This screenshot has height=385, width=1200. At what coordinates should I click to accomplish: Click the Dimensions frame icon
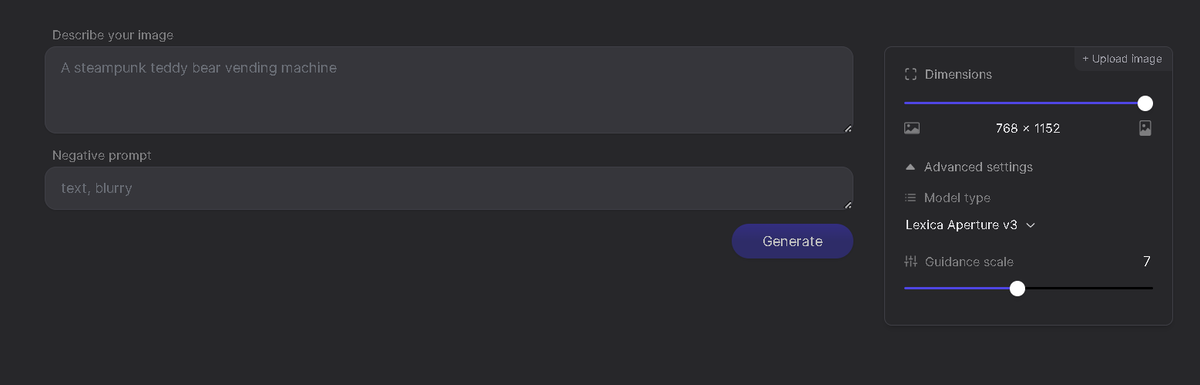[910, 74]
